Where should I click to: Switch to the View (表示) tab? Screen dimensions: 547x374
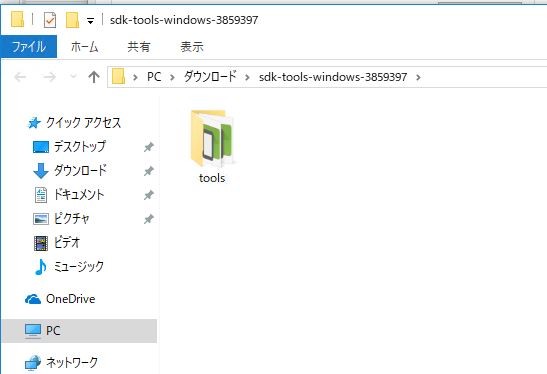click(192, 47)
